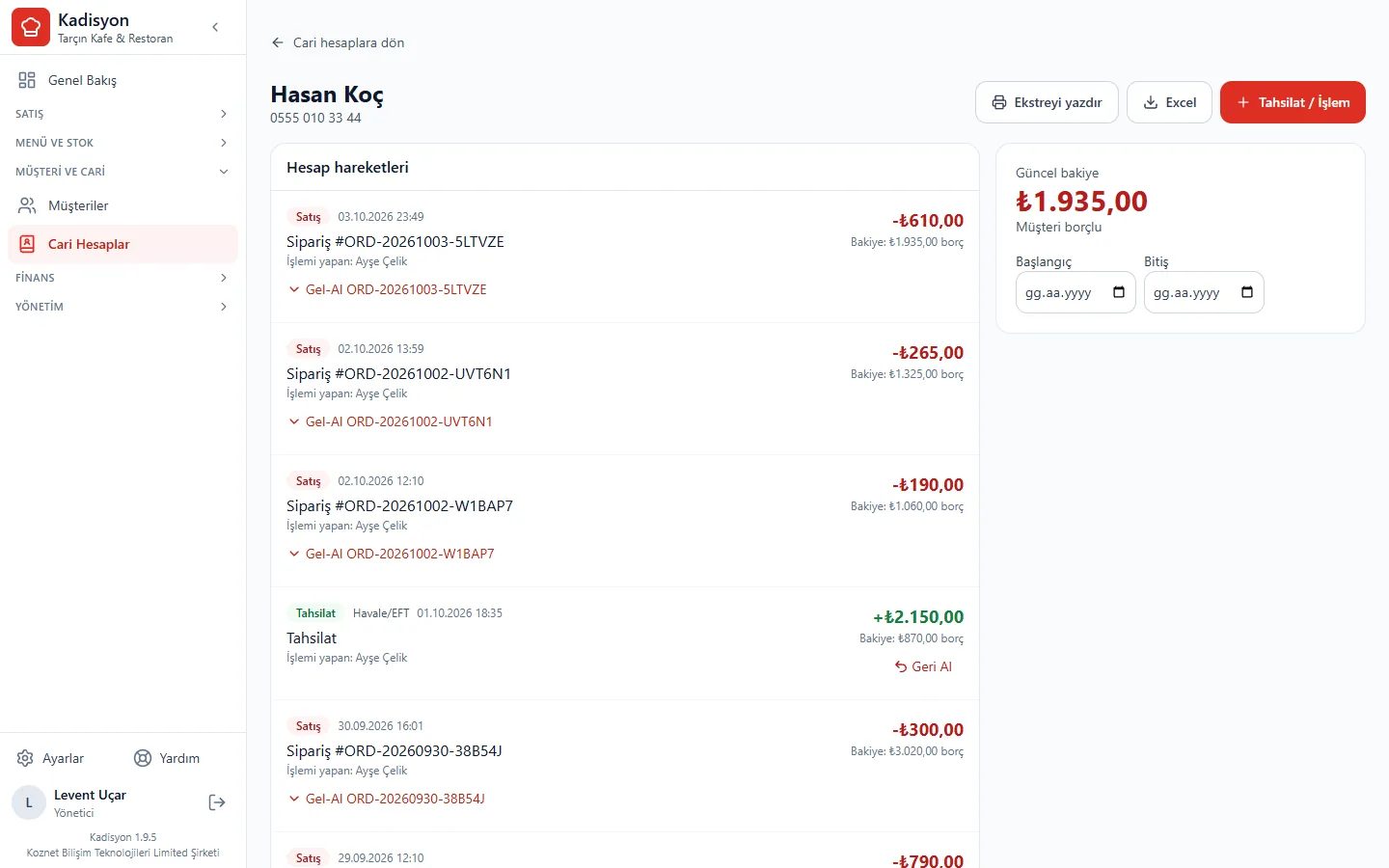1389x868 pixels.
Task: Click Sipariş #ORD-20261002-UVT6N1 title
Action: click(x=398, y=373)
